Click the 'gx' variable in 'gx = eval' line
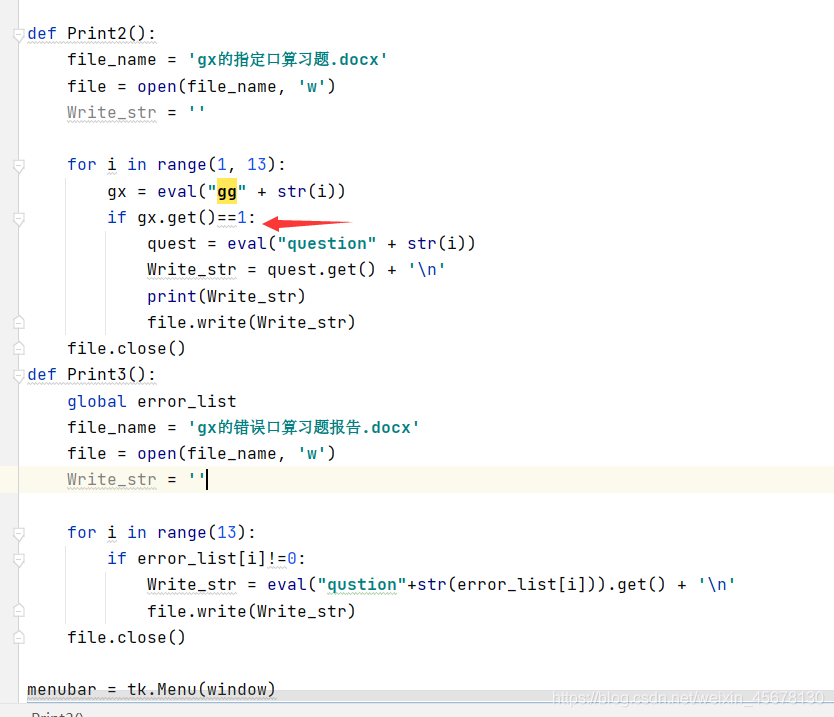The image size is (834, 717). [x=117, y=191]
